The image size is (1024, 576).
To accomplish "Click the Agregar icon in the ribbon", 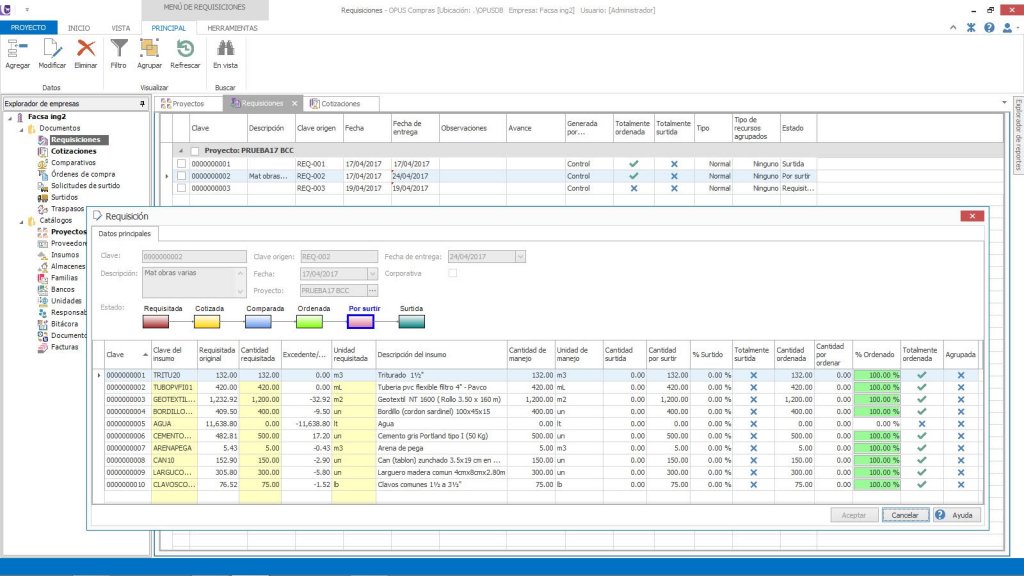I will 18,50.
